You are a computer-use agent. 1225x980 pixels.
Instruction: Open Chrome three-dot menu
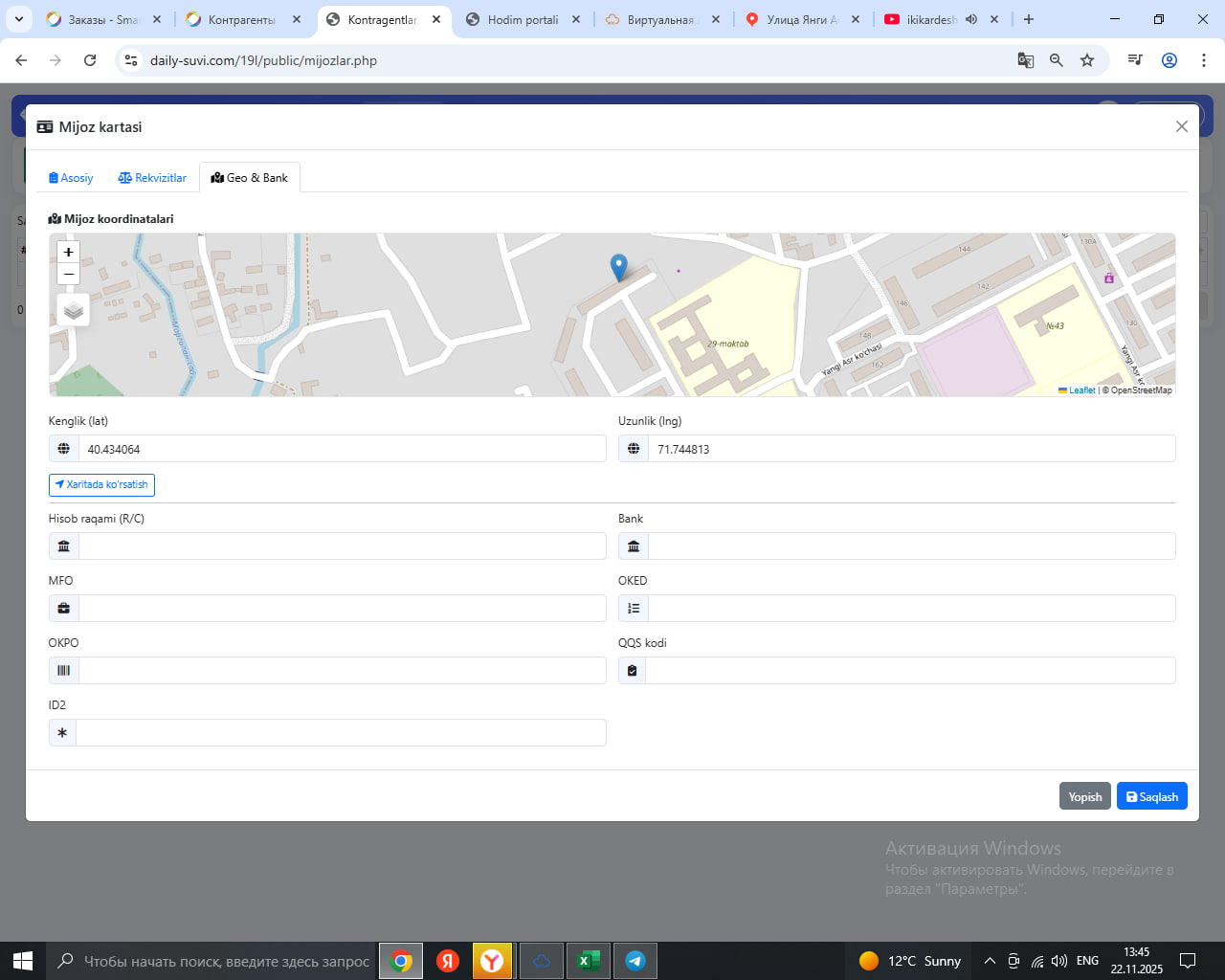(x=1203, y=60)
